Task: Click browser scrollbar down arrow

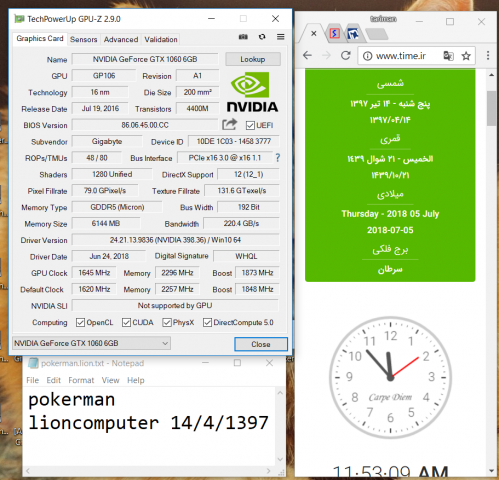Action: coord(491,471)
